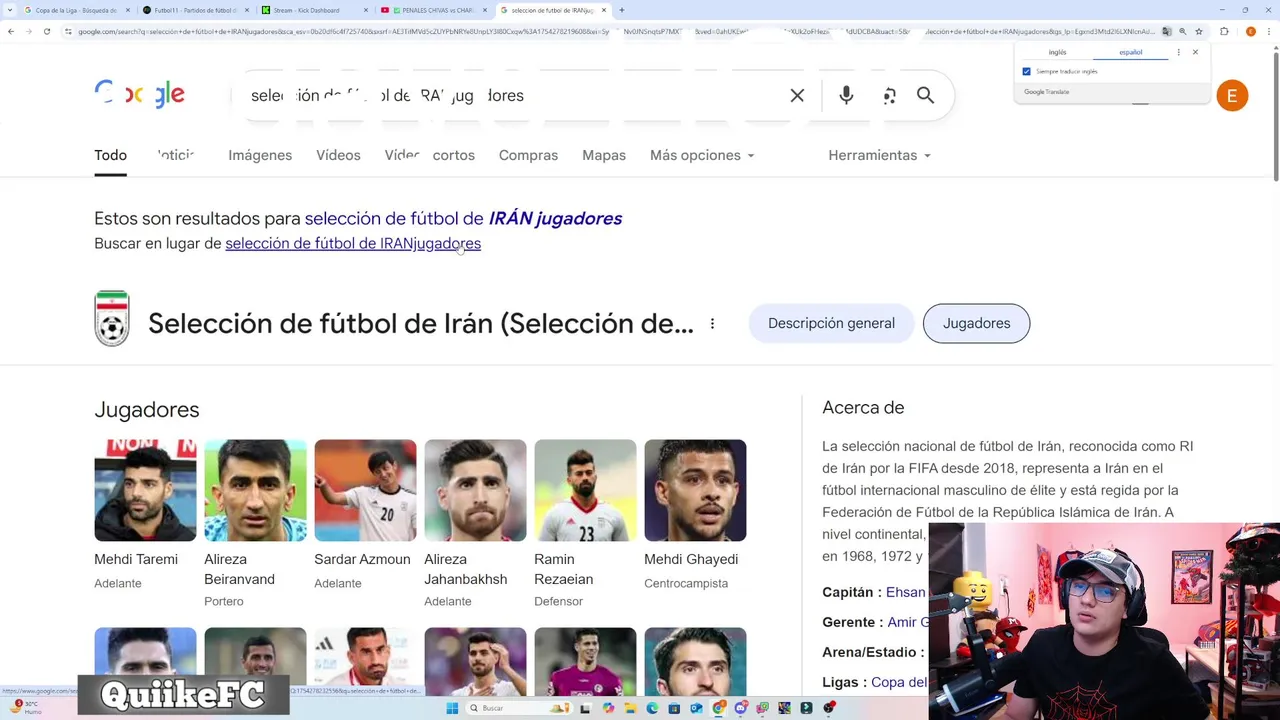This screenshot has height=720, width=1280.
Task: Submit the search with the magnifying glass icon
Action: click(x=925, y=95)
